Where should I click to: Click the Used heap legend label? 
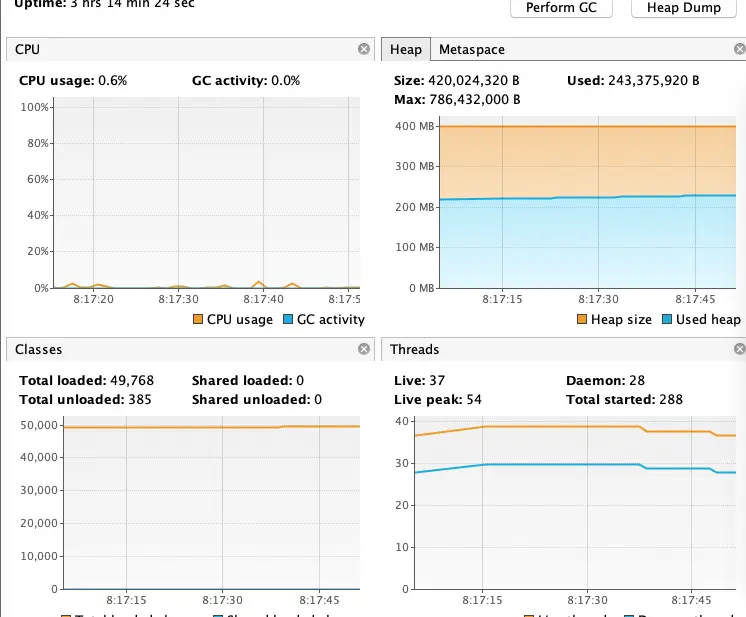pos(708,320)
